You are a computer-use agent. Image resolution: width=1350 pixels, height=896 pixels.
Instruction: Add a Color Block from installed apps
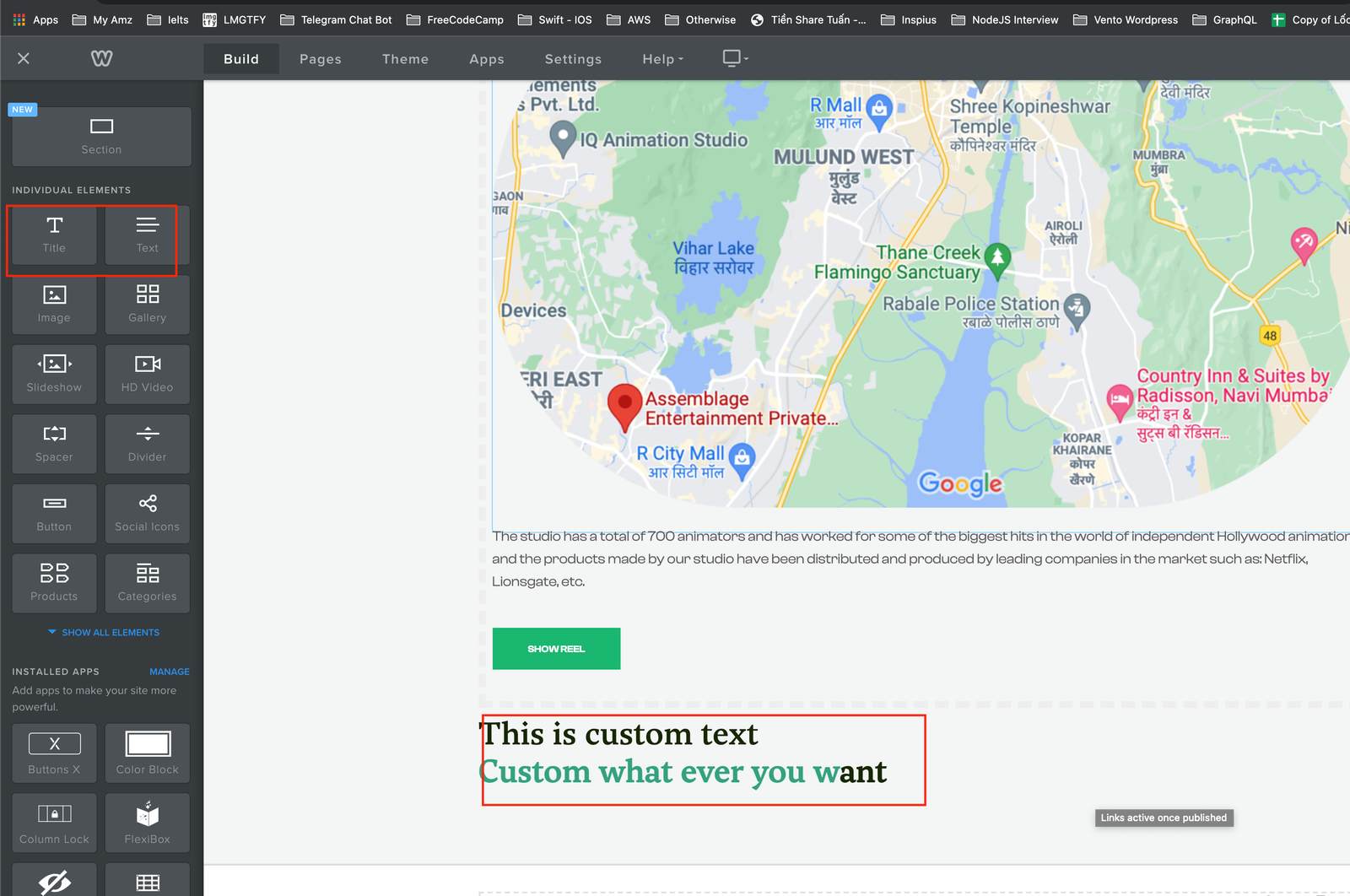pyautogui.click(x=146, y=752)
